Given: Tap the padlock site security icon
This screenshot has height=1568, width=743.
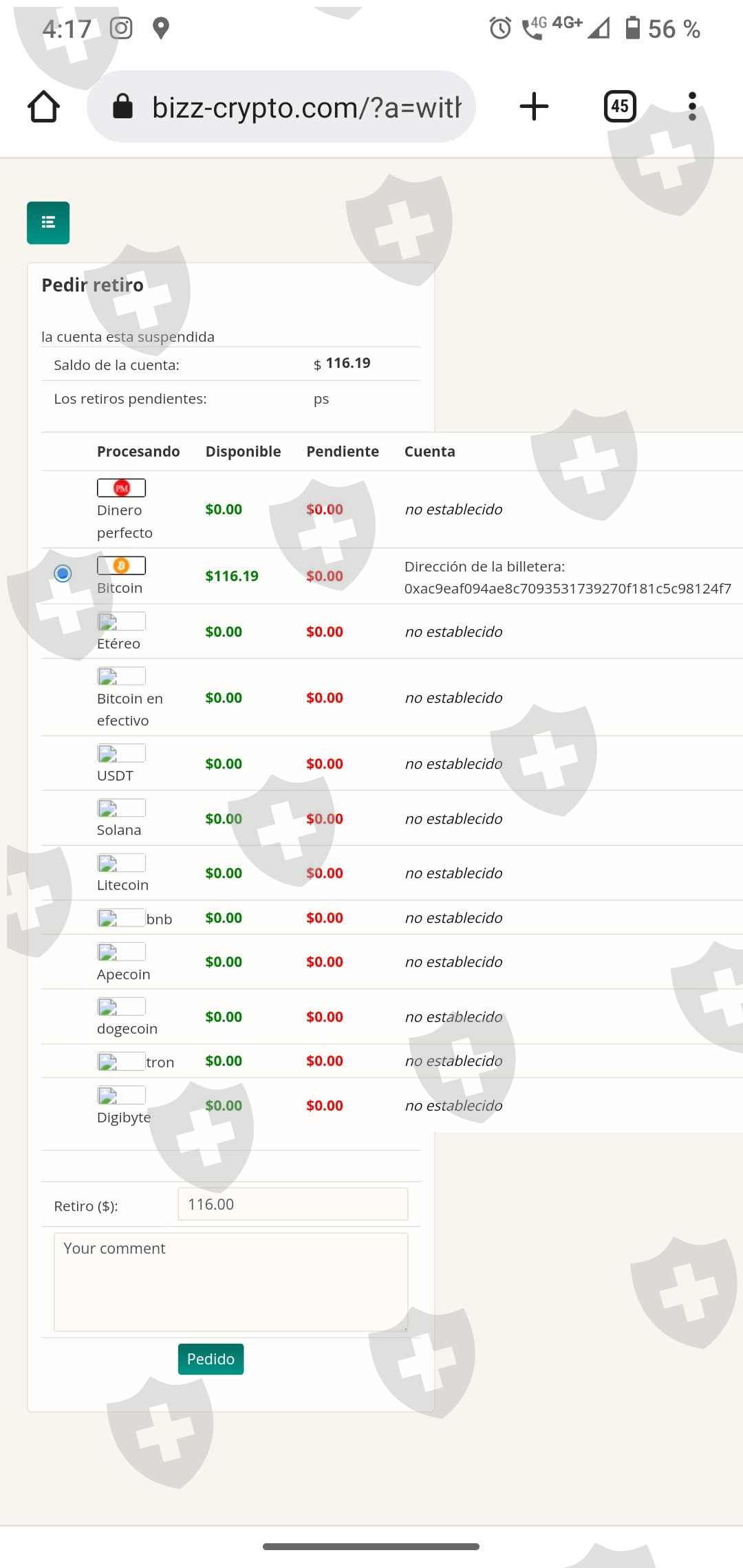Looking at the screenshot, I should [122, 106].
